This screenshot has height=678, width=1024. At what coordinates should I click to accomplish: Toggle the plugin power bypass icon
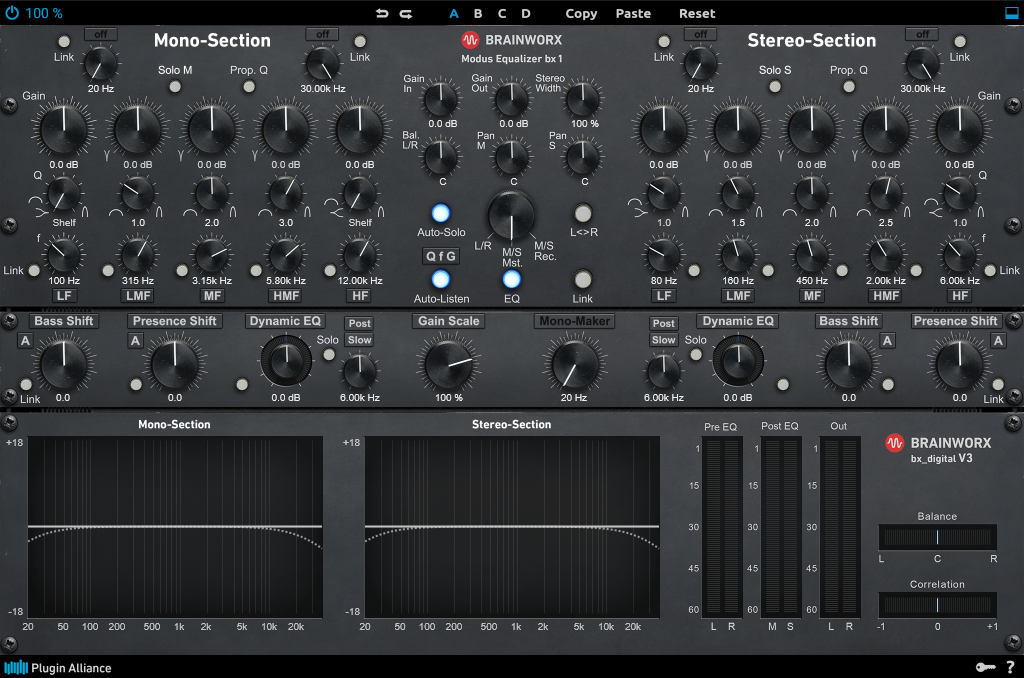[12, 12]
